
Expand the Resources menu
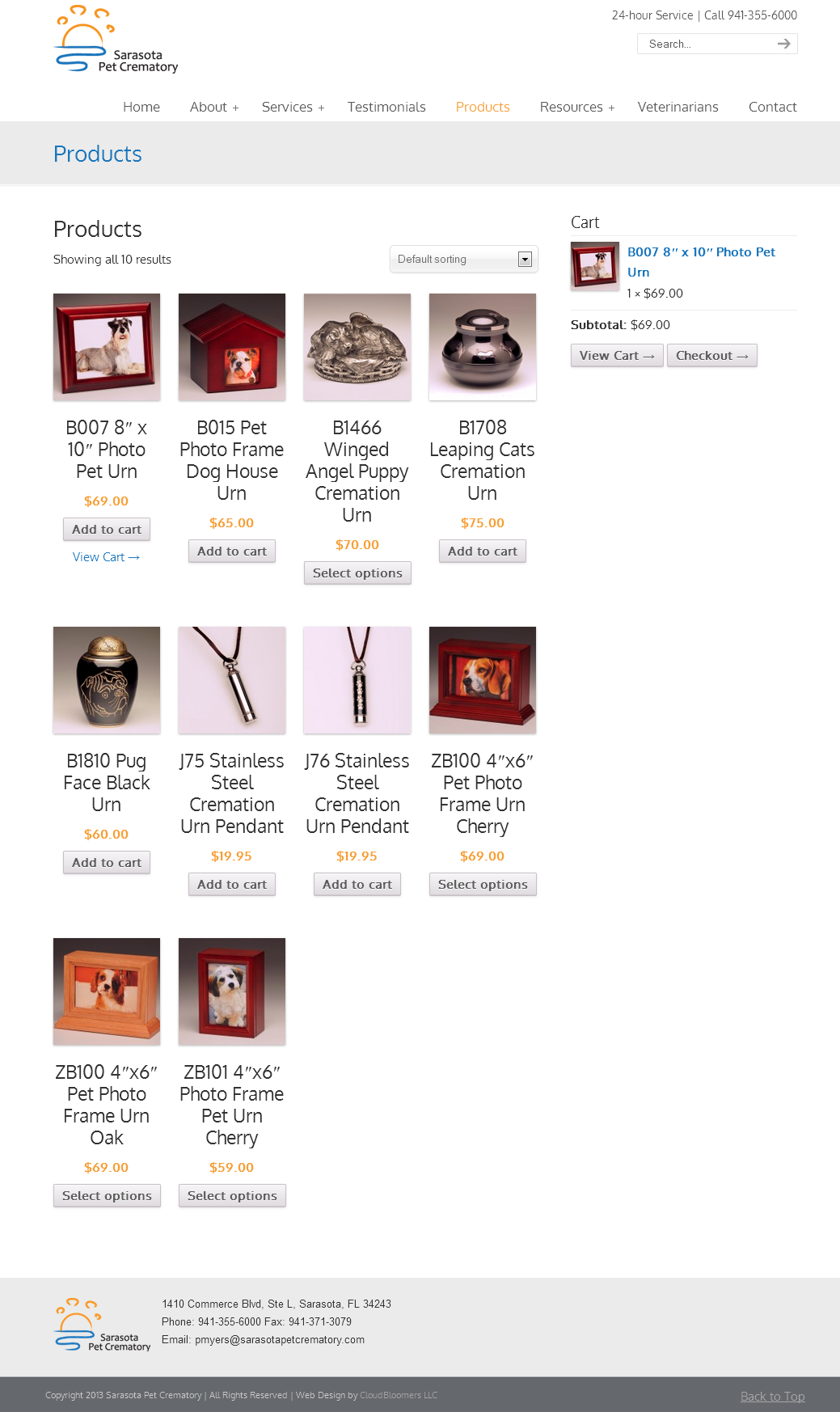point(577,107)
